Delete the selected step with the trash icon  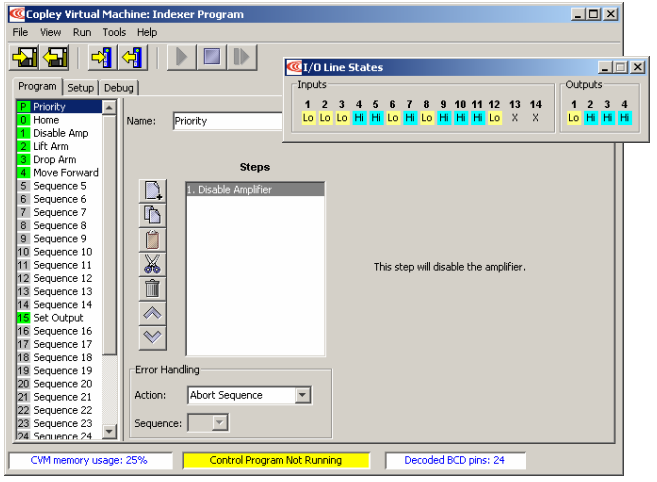click(153, 289)
